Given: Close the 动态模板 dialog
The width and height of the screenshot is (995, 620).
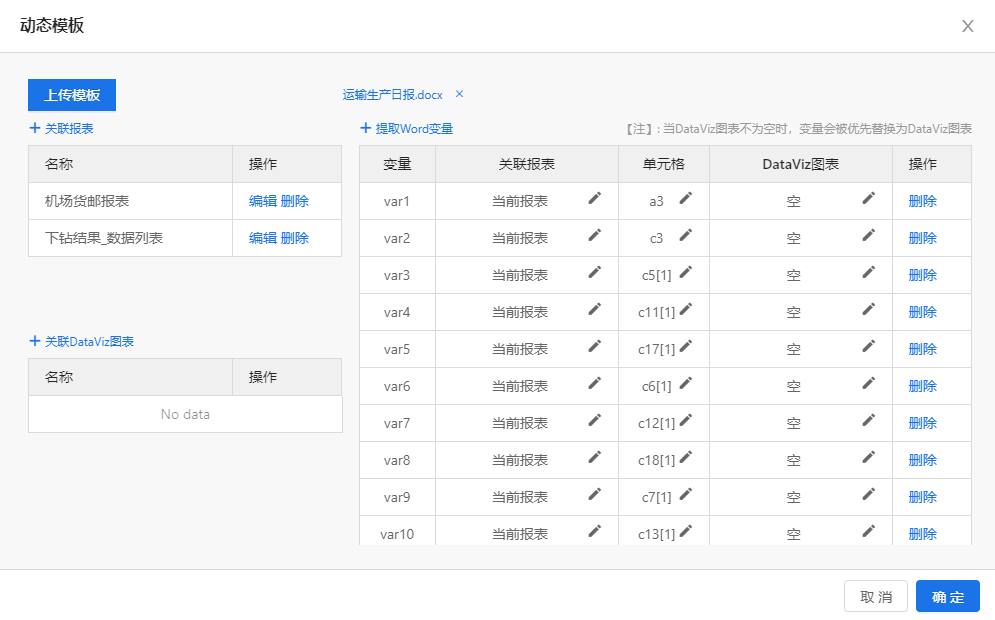Looking at the screenshot, I should [968, 26].
